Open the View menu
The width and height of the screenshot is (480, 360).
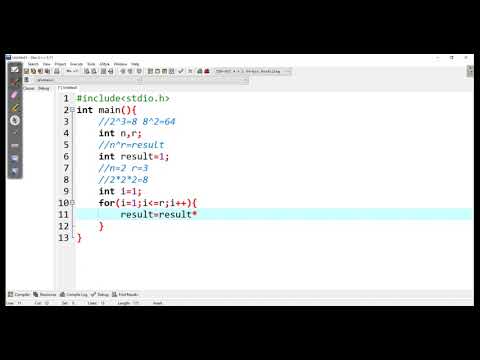(46, 64)
